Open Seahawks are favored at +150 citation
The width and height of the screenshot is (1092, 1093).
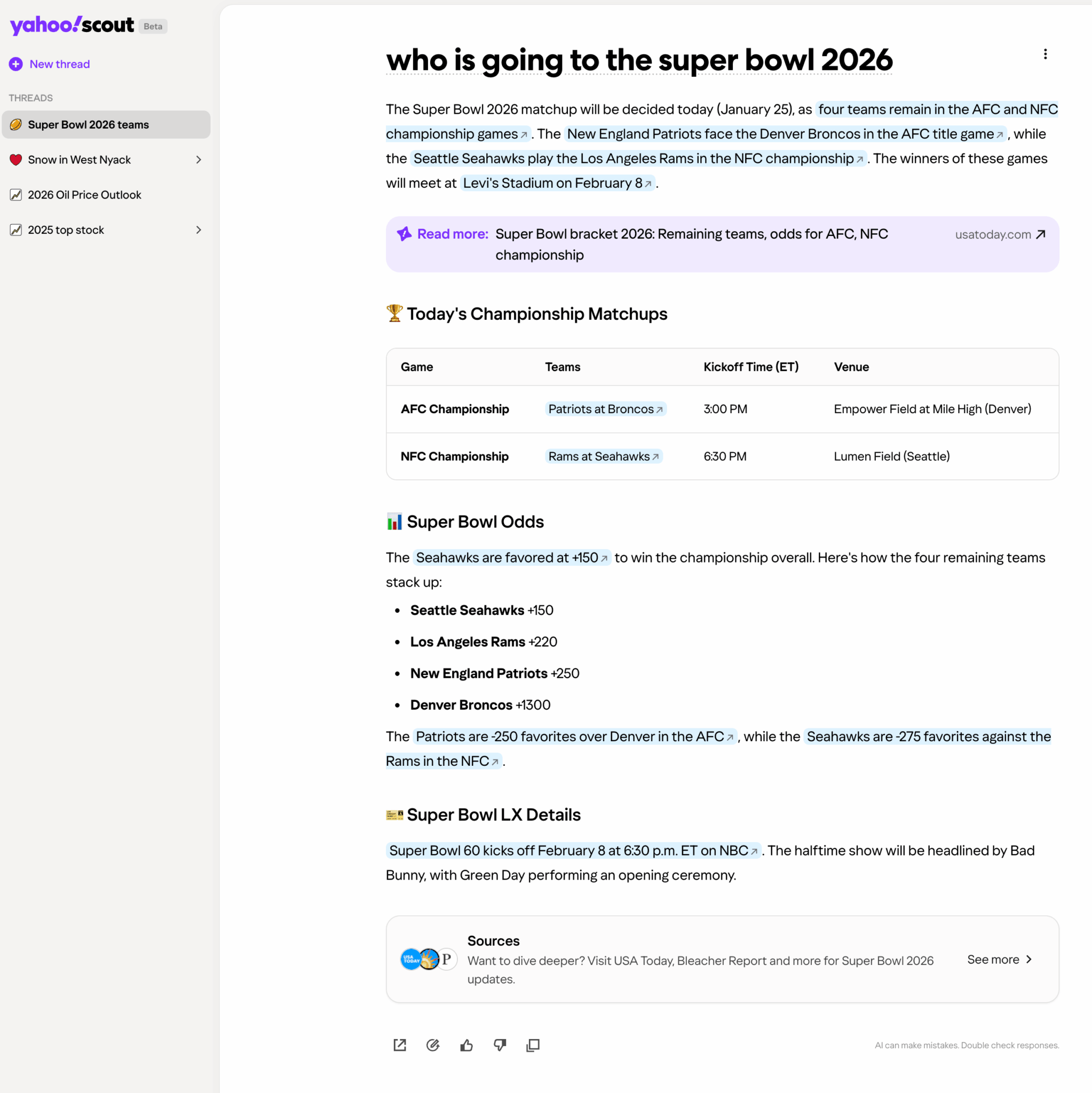pyautogui.click(x=511, y=558)
